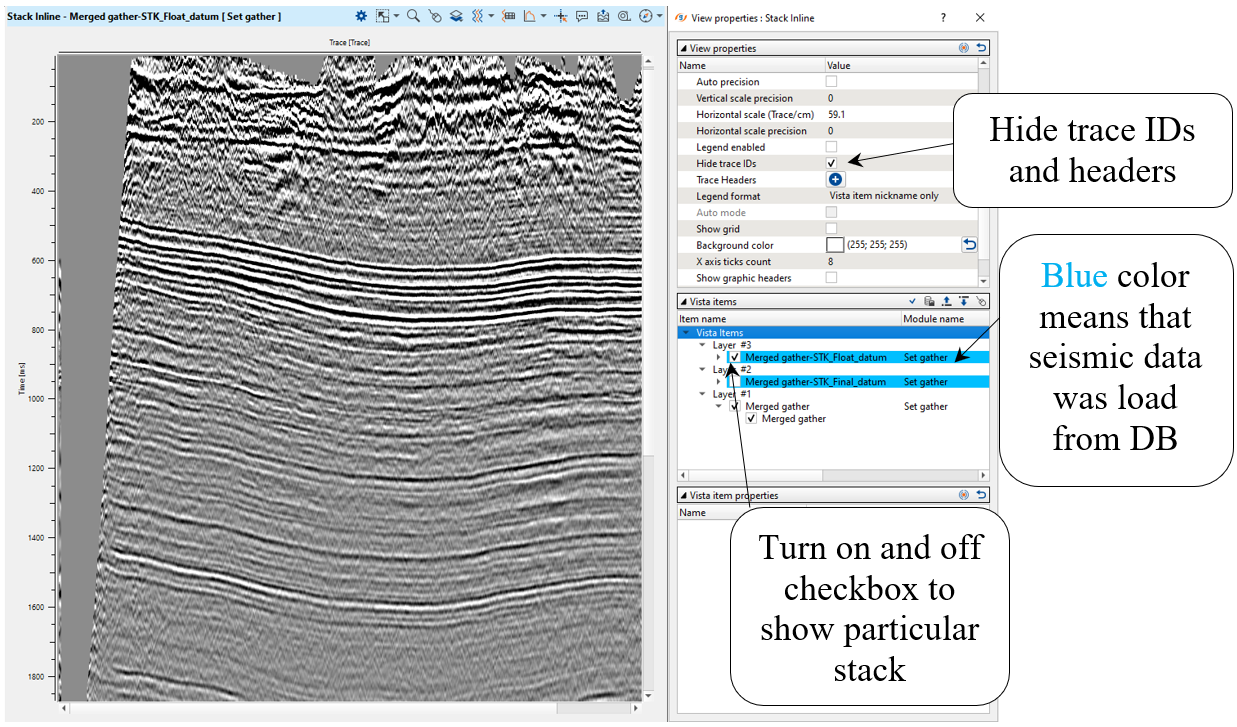Open the view settings gear icon

click(x=361, y=17)
